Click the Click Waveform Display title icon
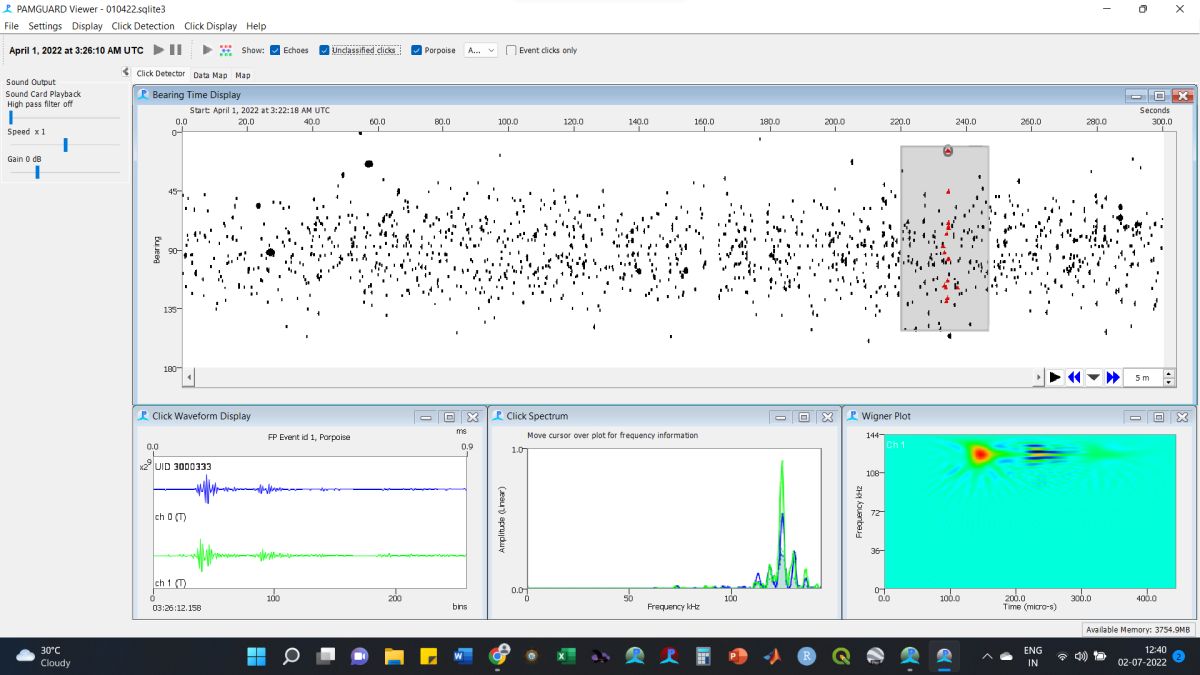Image resolution: width=1200 pixels, height=675 pixels. pos(143,416)
